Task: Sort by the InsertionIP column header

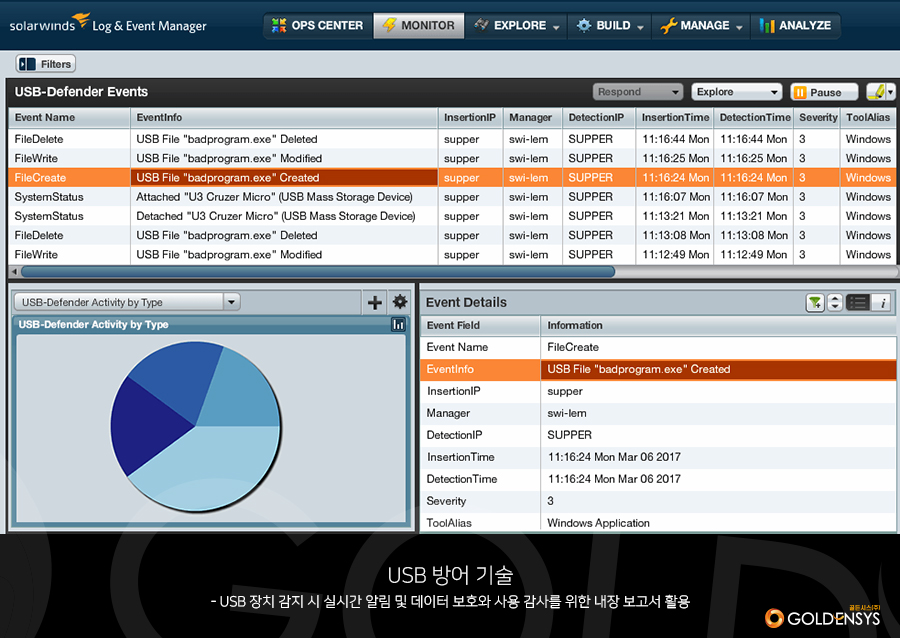Action: 470,118
